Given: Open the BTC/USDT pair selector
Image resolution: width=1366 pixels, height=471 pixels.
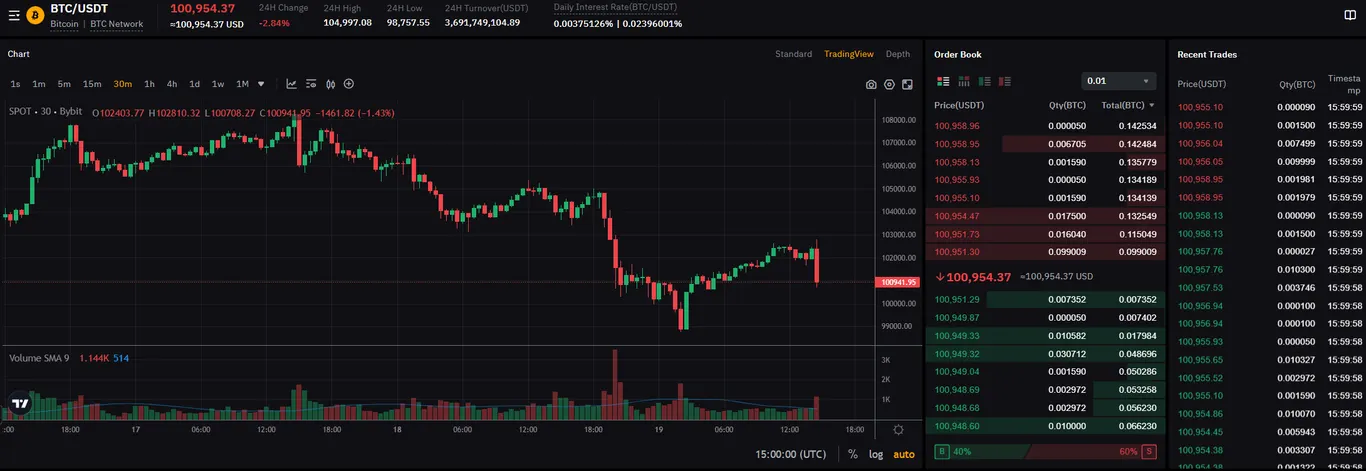Looking at the screenshot, I should click(x=79, y=9).
